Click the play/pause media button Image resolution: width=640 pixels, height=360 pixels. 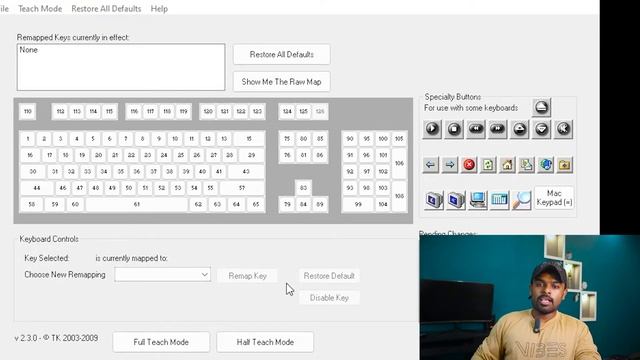(x=432, y=129)
